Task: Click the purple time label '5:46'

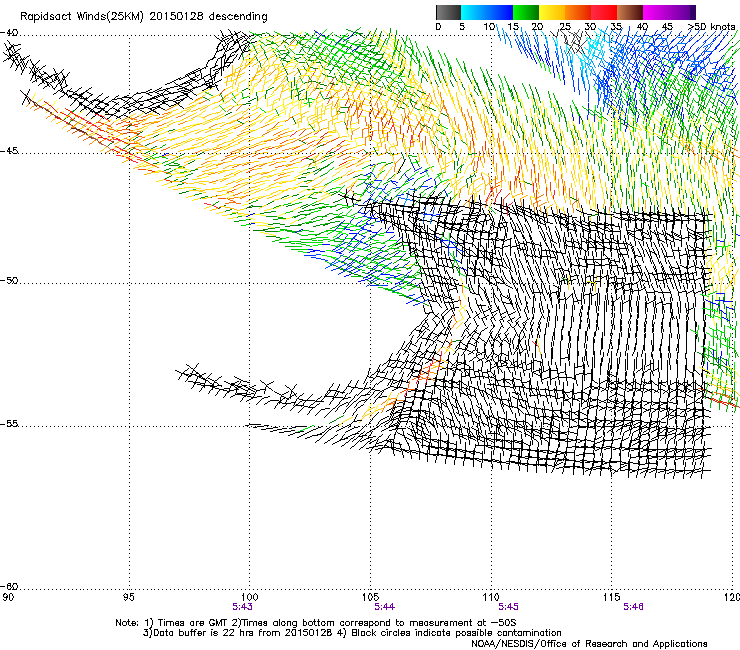Action: (x=633, y=607)
